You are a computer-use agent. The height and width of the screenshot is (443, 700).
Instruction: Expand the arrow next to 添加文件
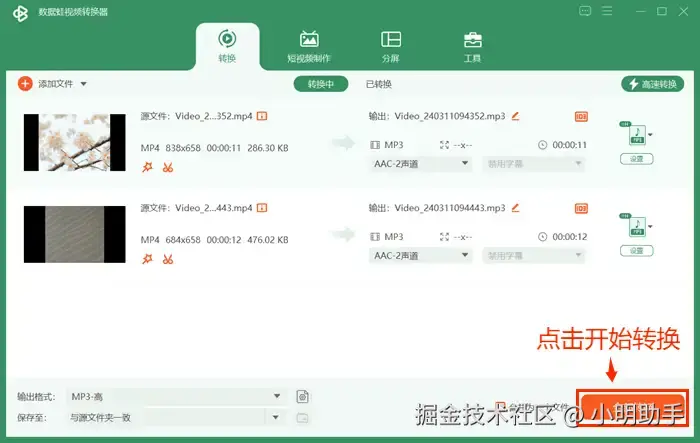83,84
